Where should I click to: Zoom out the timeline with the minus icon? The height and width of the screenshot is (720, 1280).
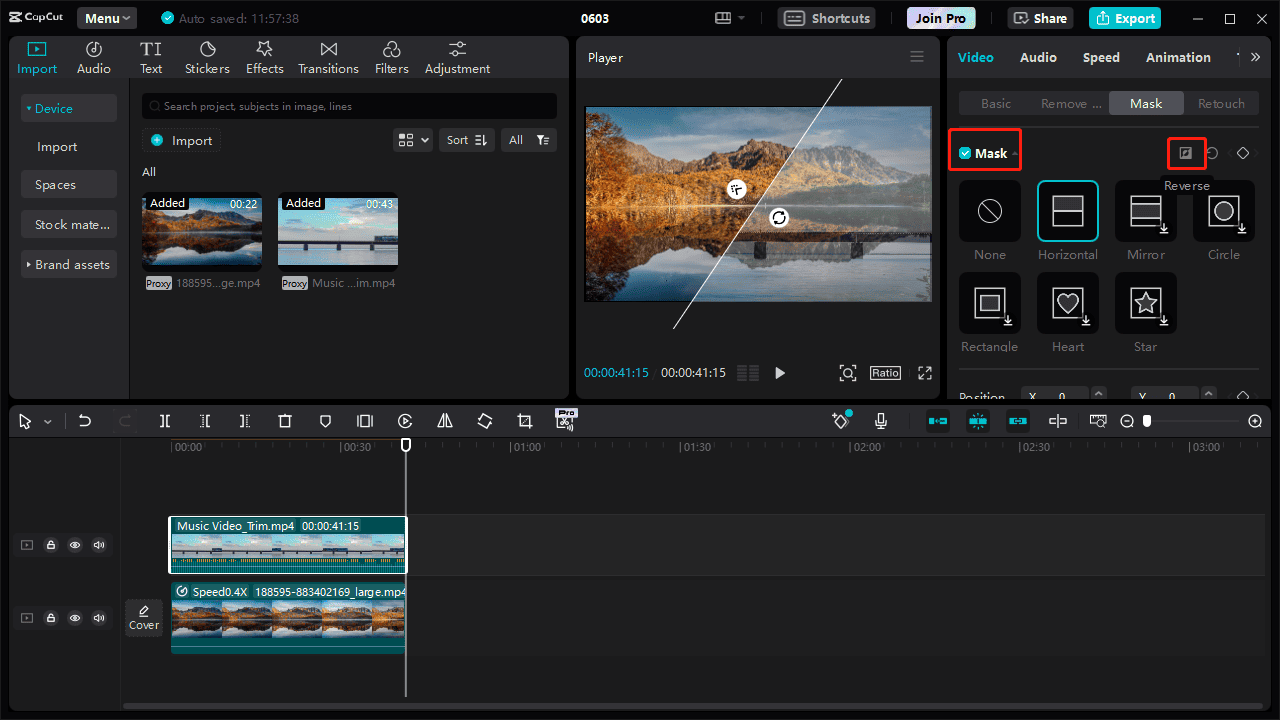(1127, 421)
